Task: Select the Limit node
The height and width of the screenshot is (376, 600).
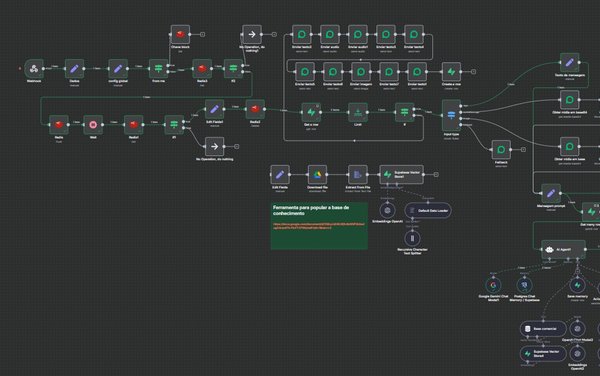Action: pos(358,112)
